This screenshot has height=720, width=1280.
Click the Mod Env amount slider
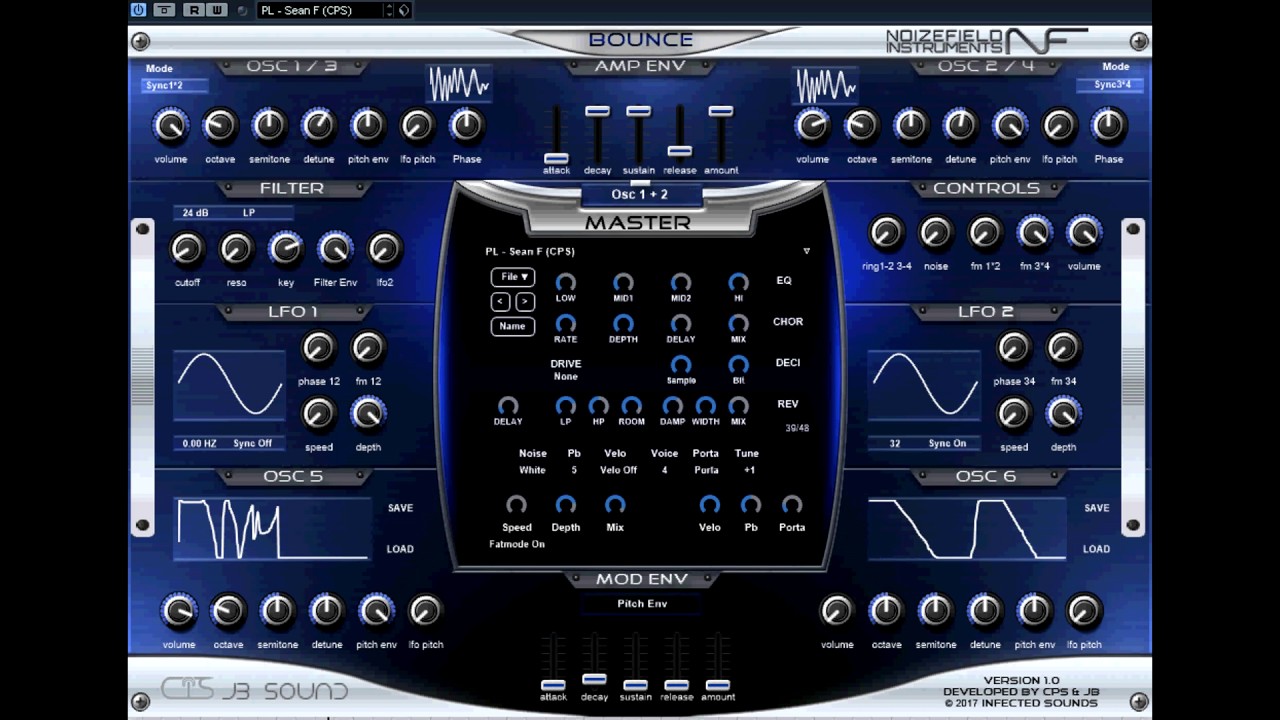[x=717, y=686]
